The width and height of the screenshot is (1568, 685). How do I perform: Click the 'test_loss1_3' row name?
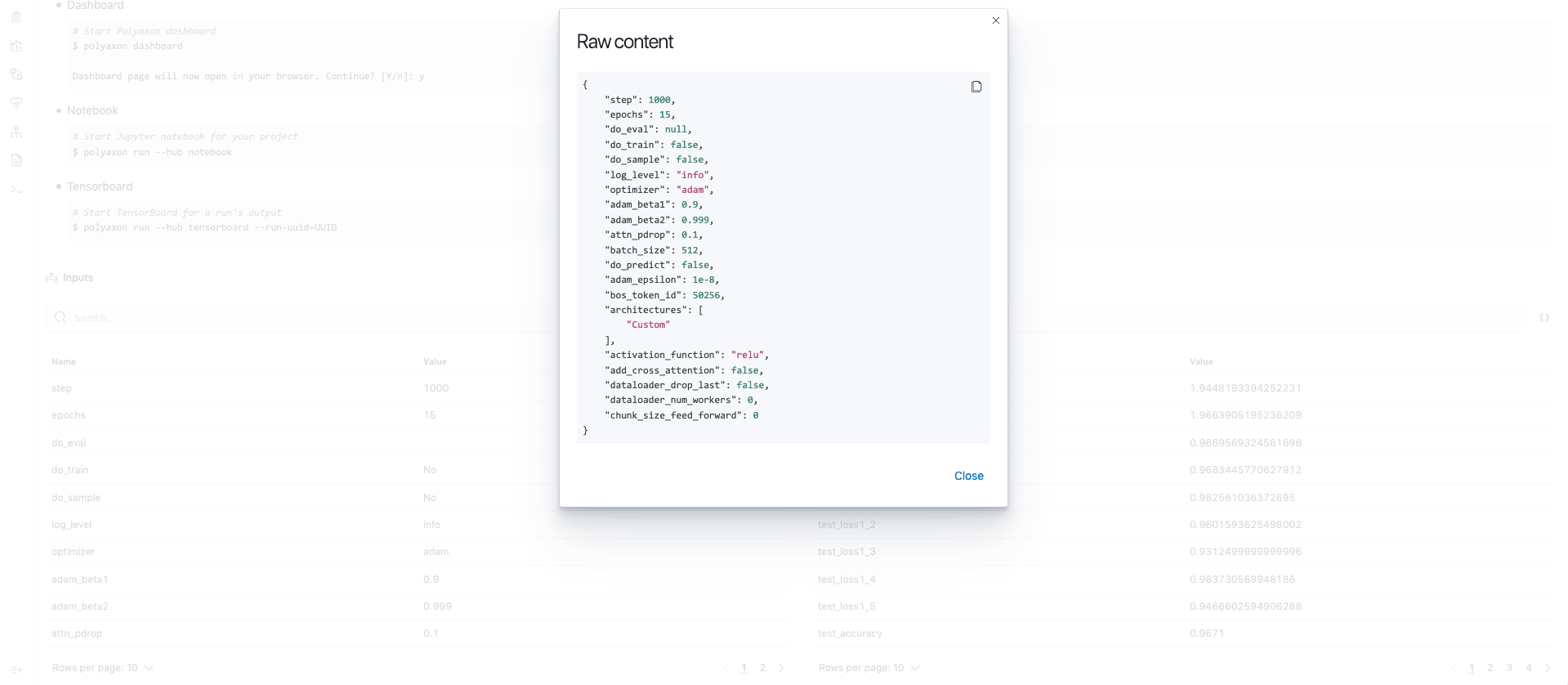[847, 552]
